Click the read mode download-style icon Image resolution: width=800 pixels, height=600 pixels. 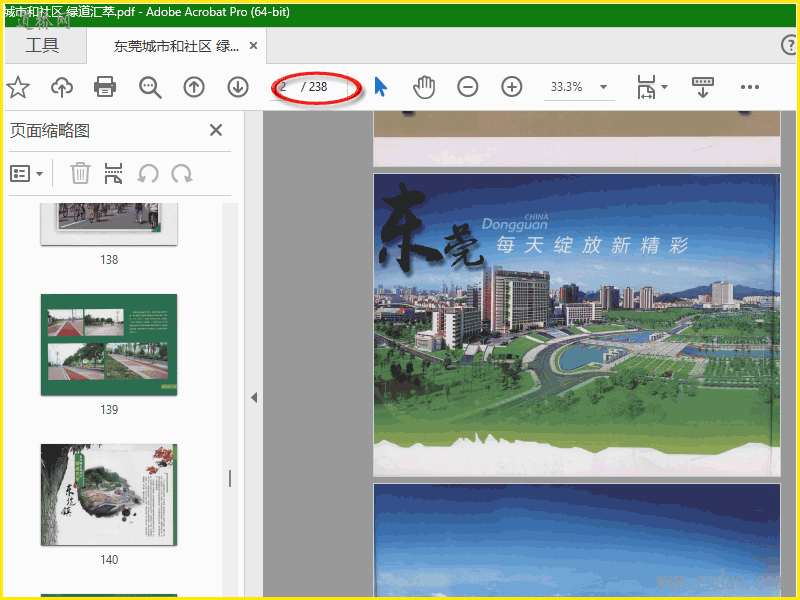pyautogui.click(x=703, y=87)
